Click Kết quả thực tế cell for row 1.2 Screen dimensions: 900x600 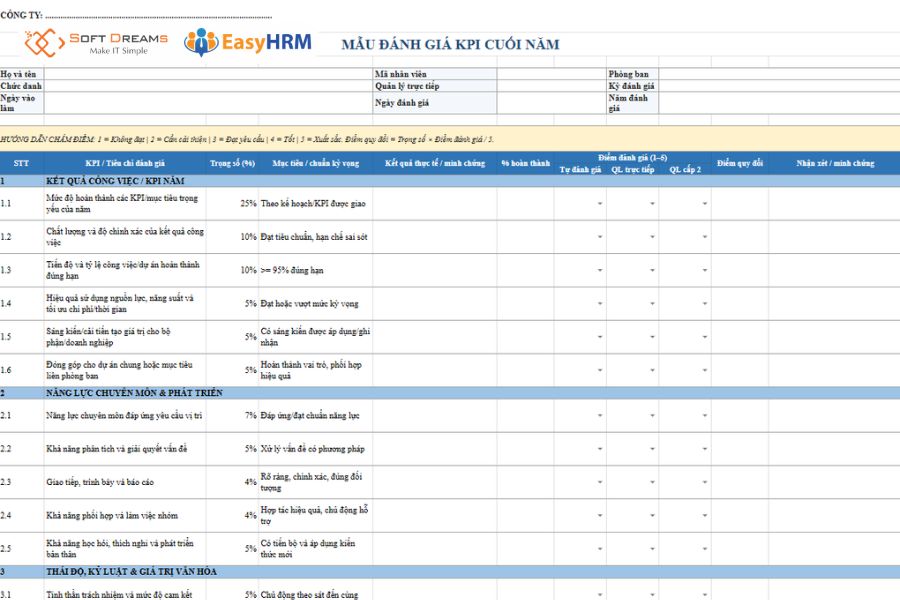pyautogui.click(x=435, y=237)
